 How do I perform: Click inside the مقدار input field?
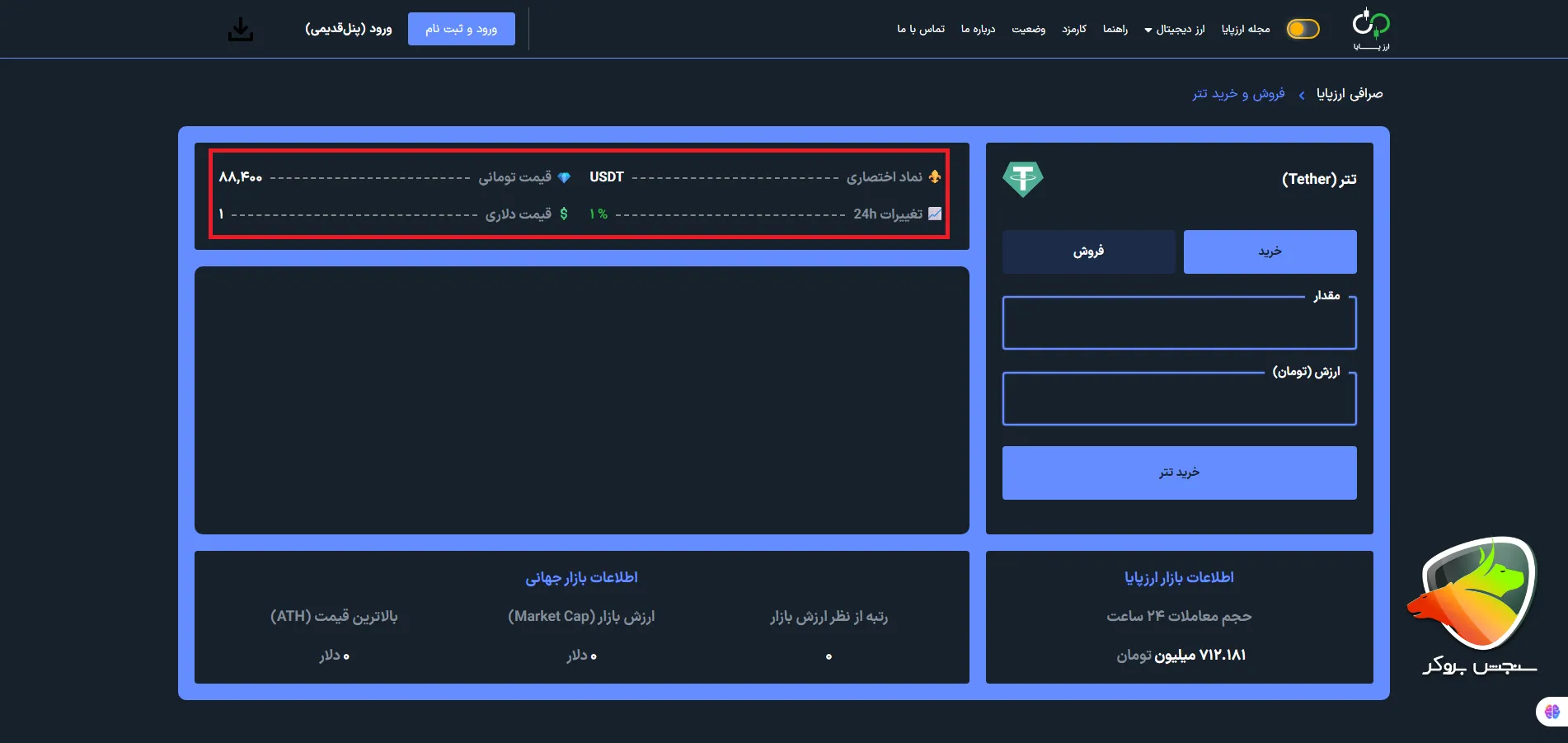1178,322
